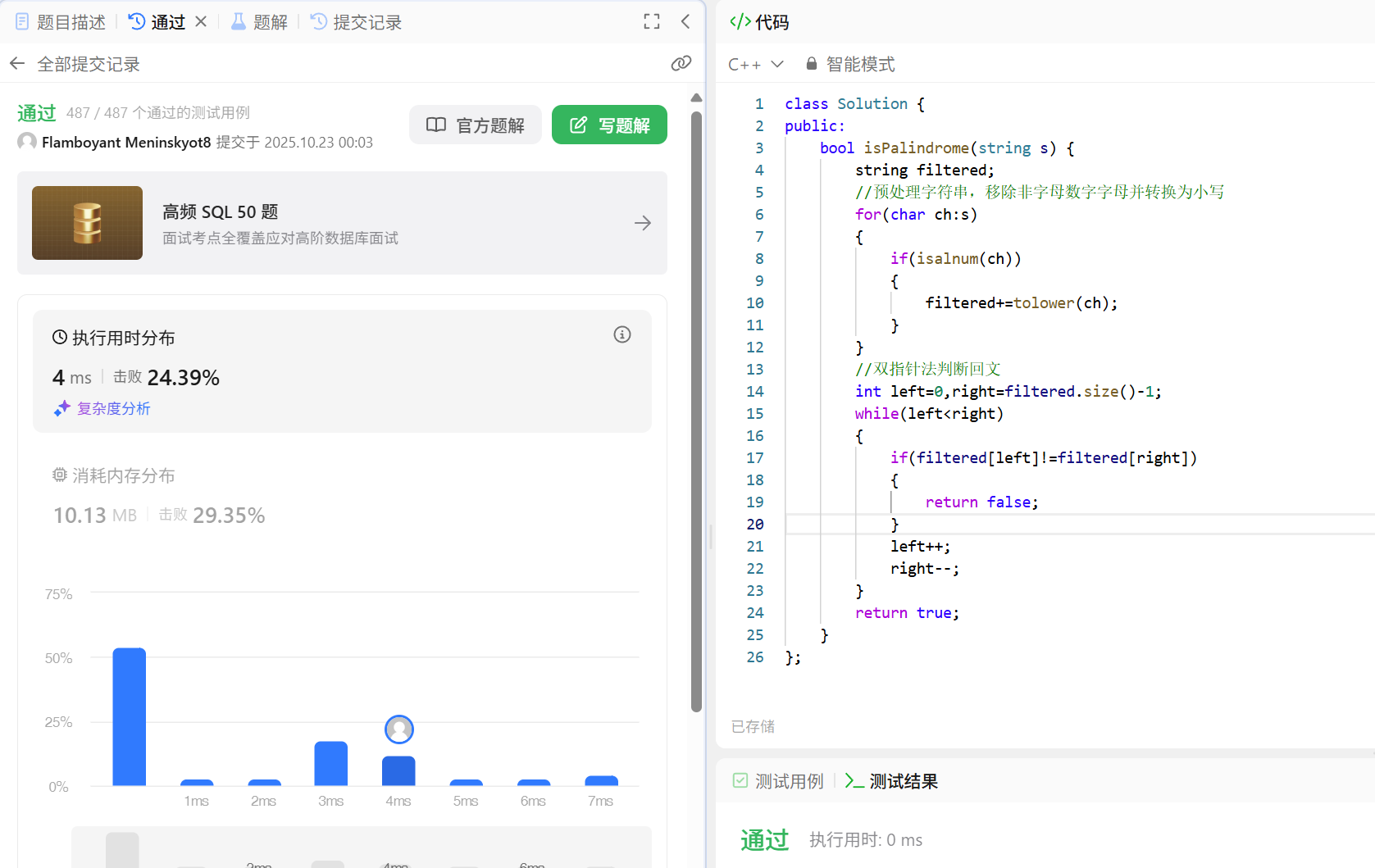Go back to 全部提交记录
This screenshot has height=868, width=1375.
(x=75, y=64)
